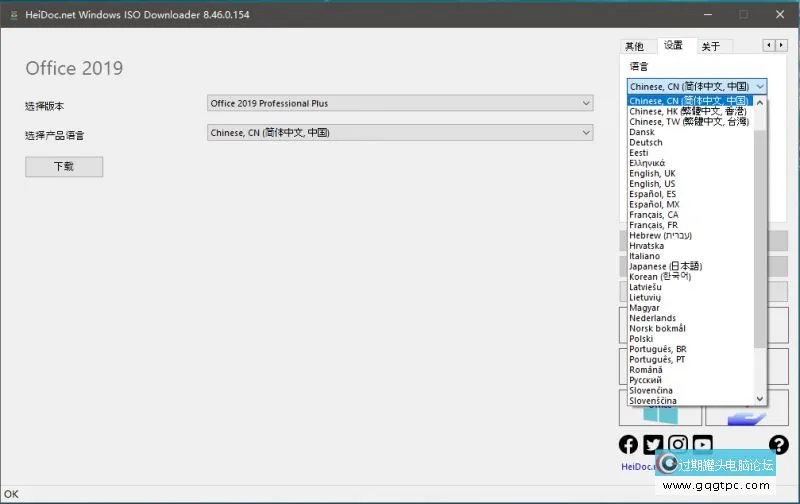Select English, US from language list

click(x=652, y=184)
